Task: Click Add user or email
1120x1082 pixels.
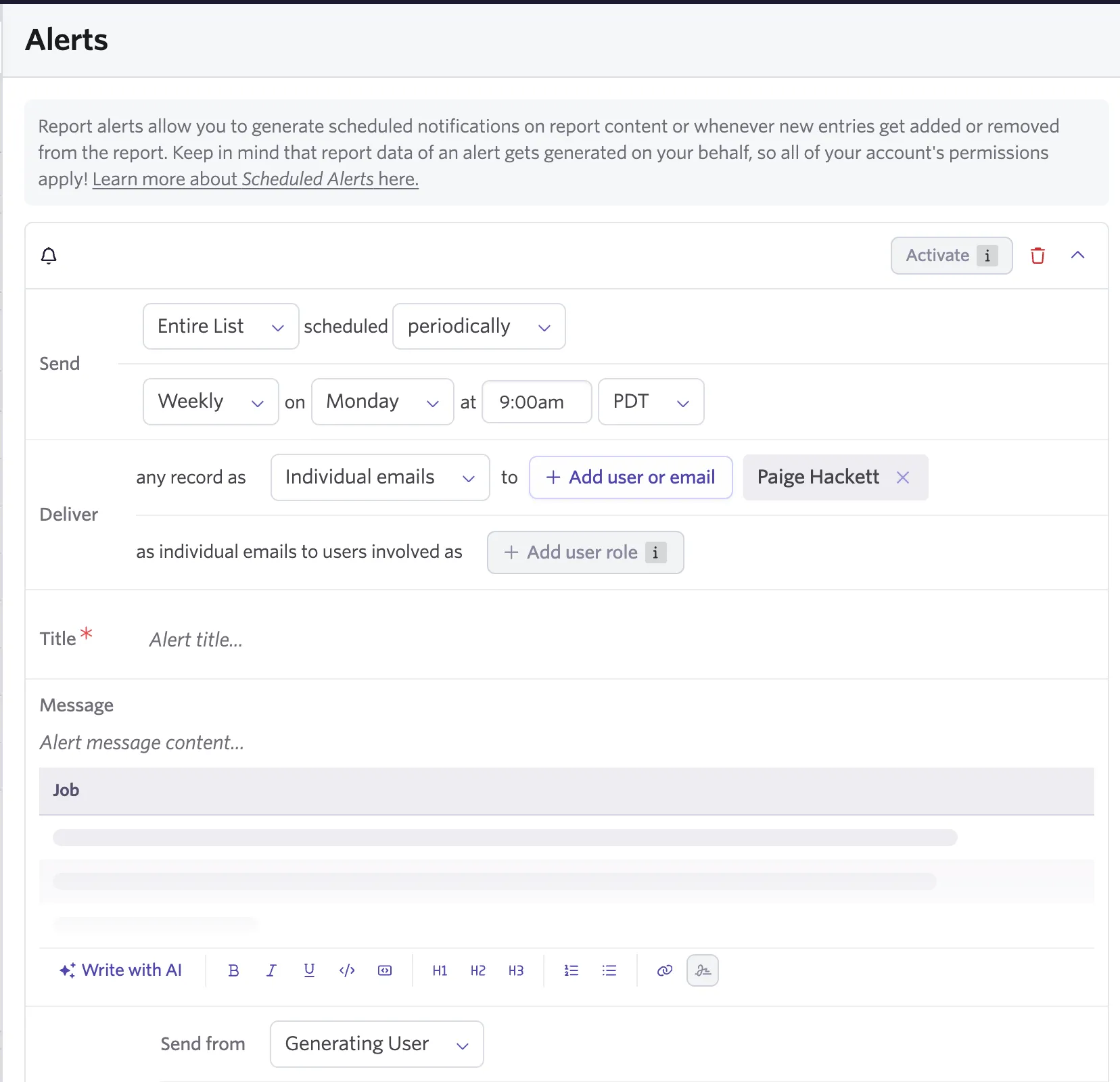Action: (x=631, y=477)
